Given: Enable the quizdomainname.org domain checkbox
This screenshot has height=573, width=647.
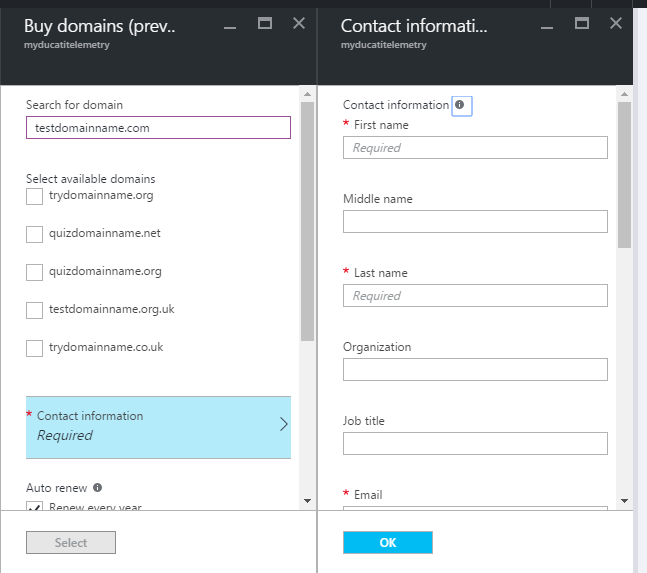Looking at the screenshot, I should pos(35,272).
